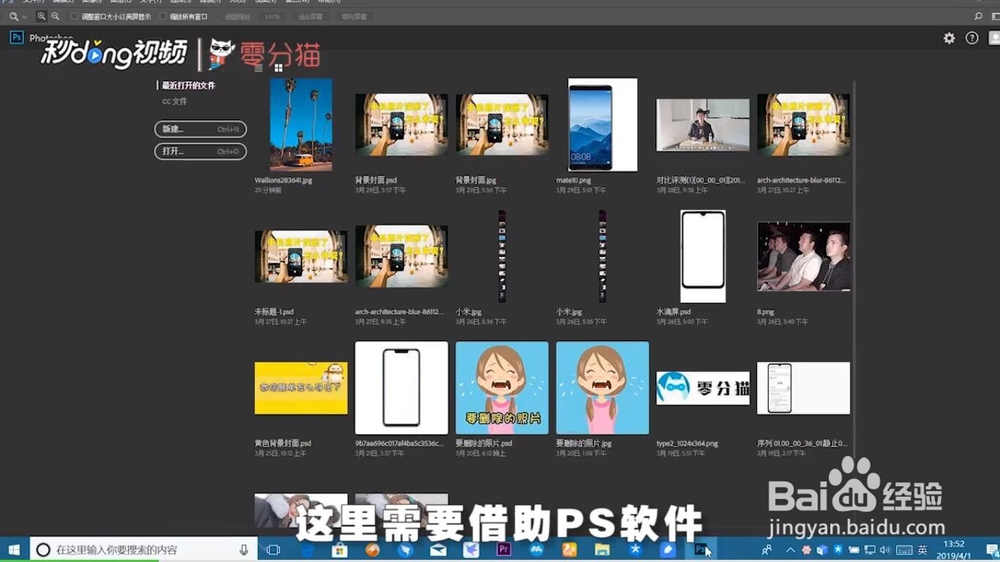Image resolution: width=1000 pixels, height=562 pixels.
Task: Open the 9b7aa696c017af4ba5c3536c phone thumbnail
Action: click(401, 388)
